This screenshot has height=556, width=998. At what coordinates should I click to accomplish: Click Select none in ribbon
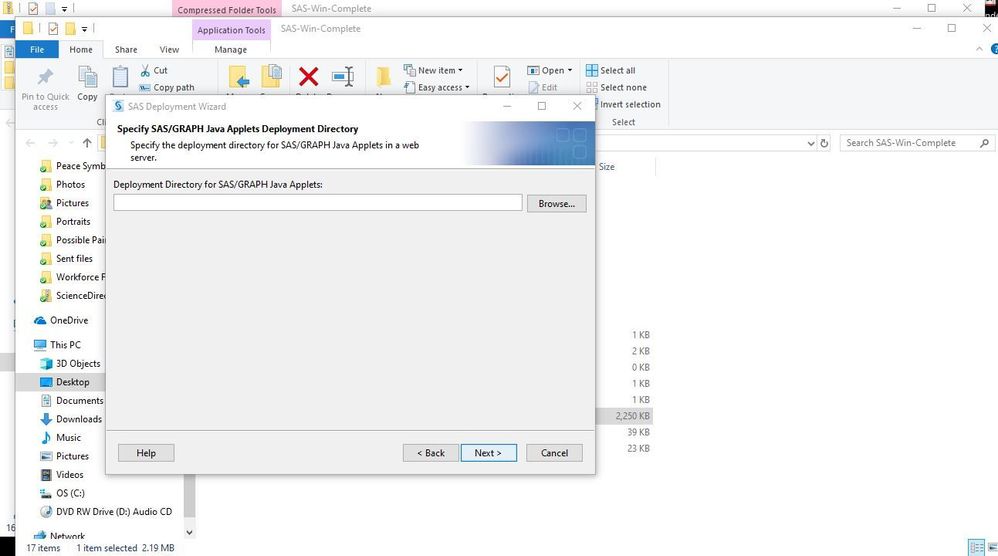tap(616, 88)
